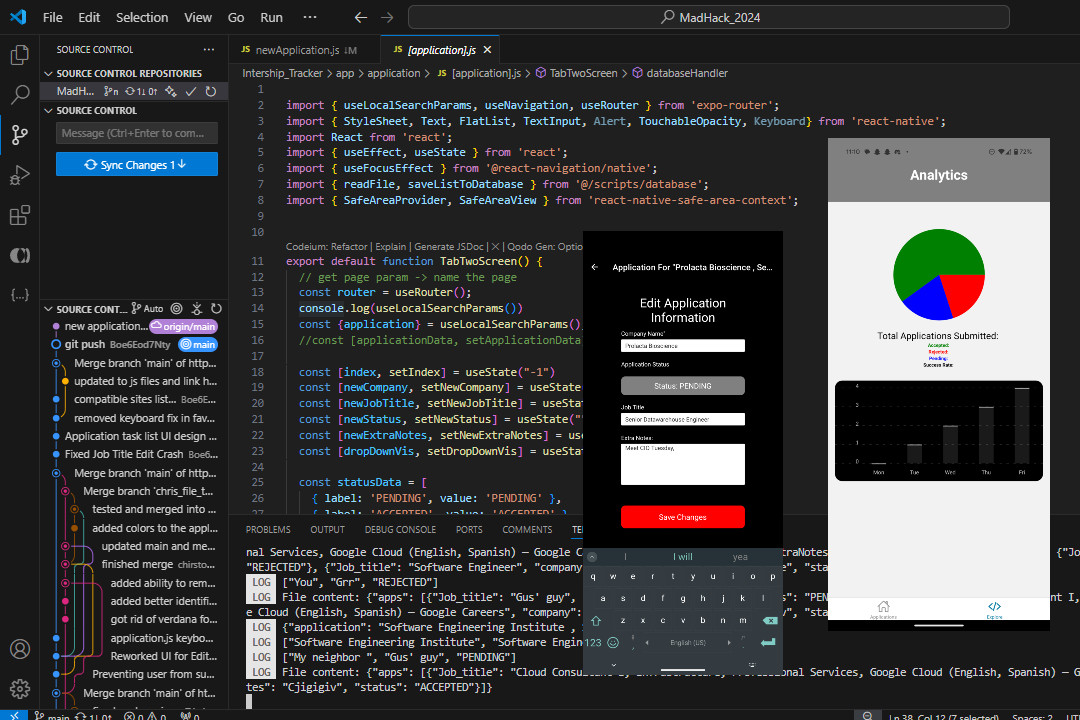The height and width of the screenshot is (720, 1080).
Task: Click the commit checkmark for MadHack repository
Action: (191, 91)
